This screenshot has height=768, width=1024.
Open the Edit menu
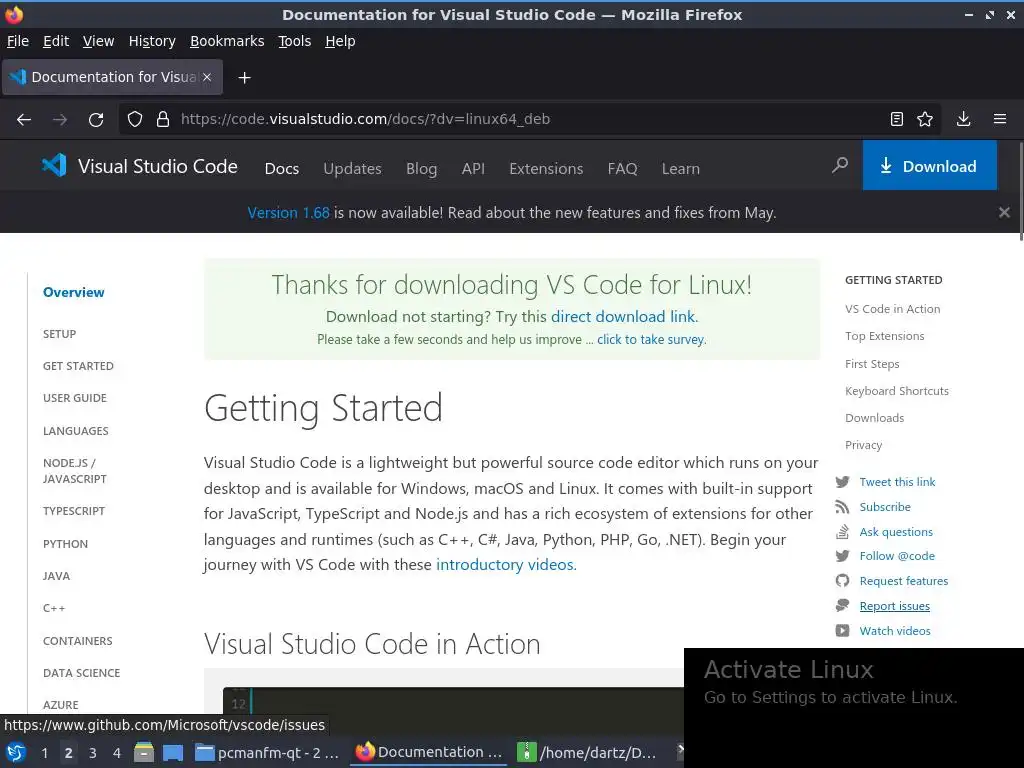56,41
